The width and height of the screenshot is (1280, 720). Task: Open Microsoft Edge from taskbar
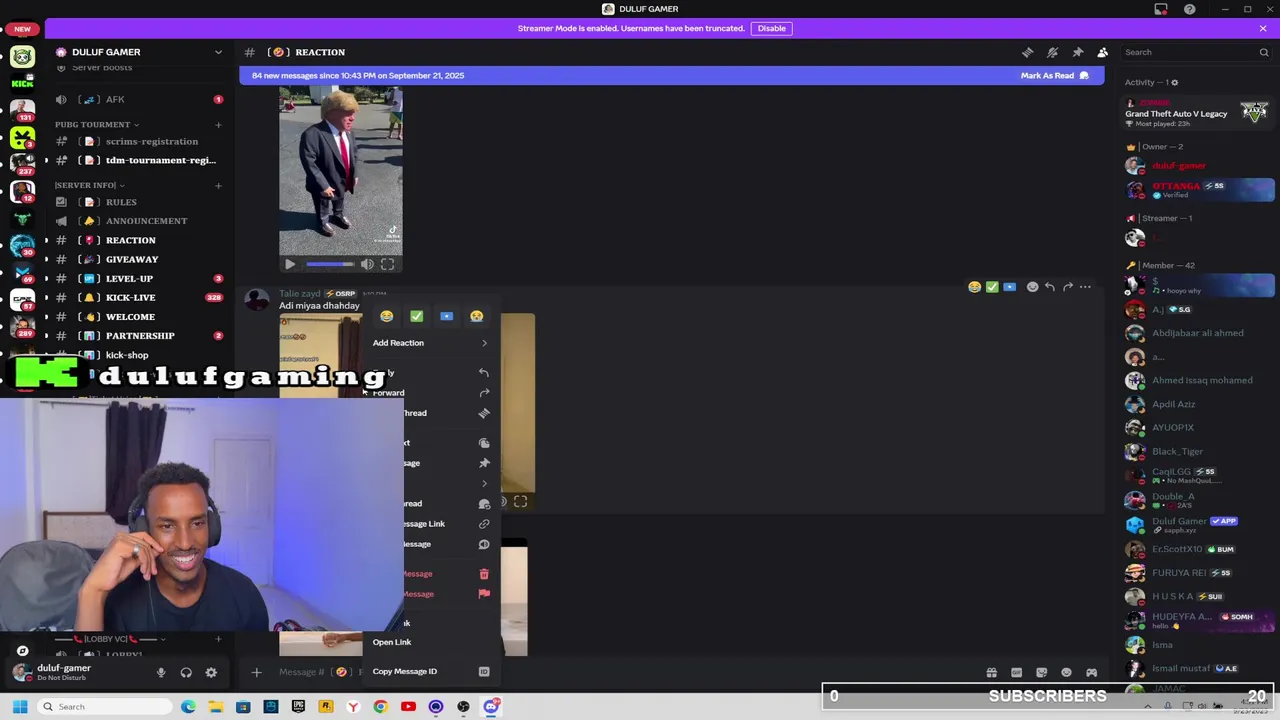click(x=188, y=707)
